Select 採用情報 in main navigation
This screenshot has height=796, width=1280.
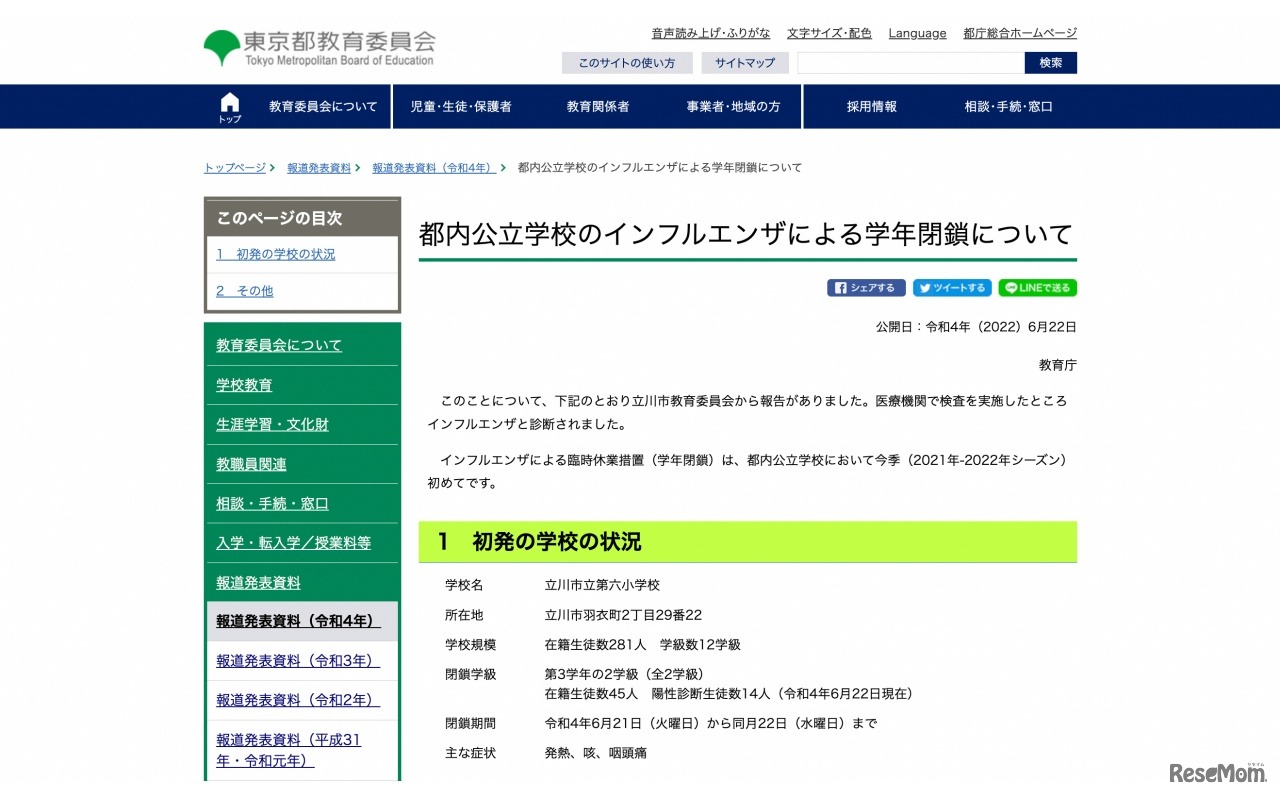tap(871, 107)
